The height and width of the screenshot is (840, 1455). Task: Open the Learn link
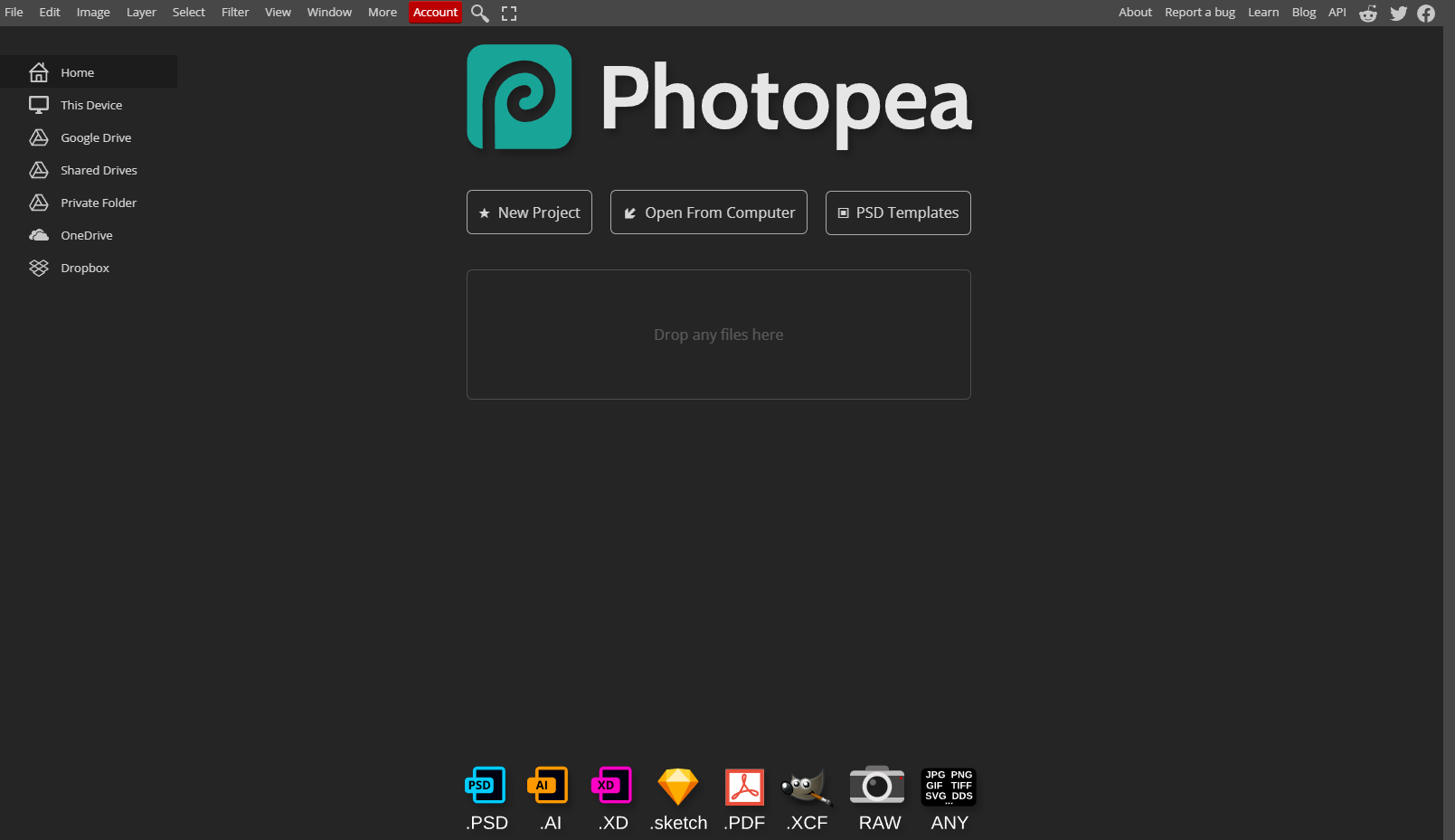pos(1263,13)
